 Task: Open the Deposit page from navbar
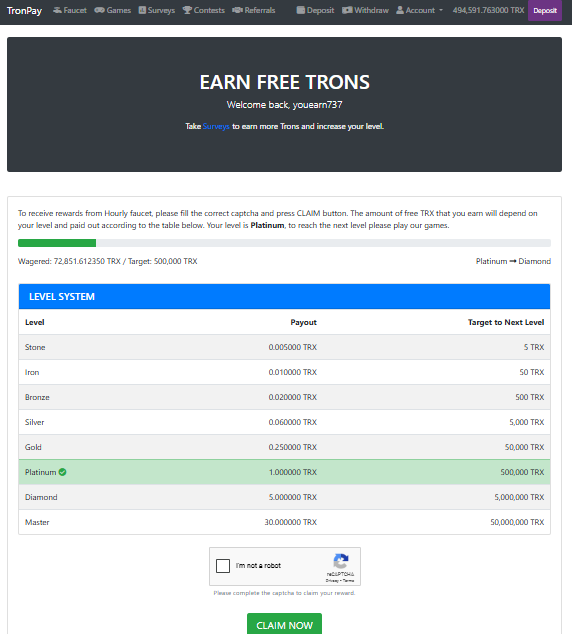point(315,10)
